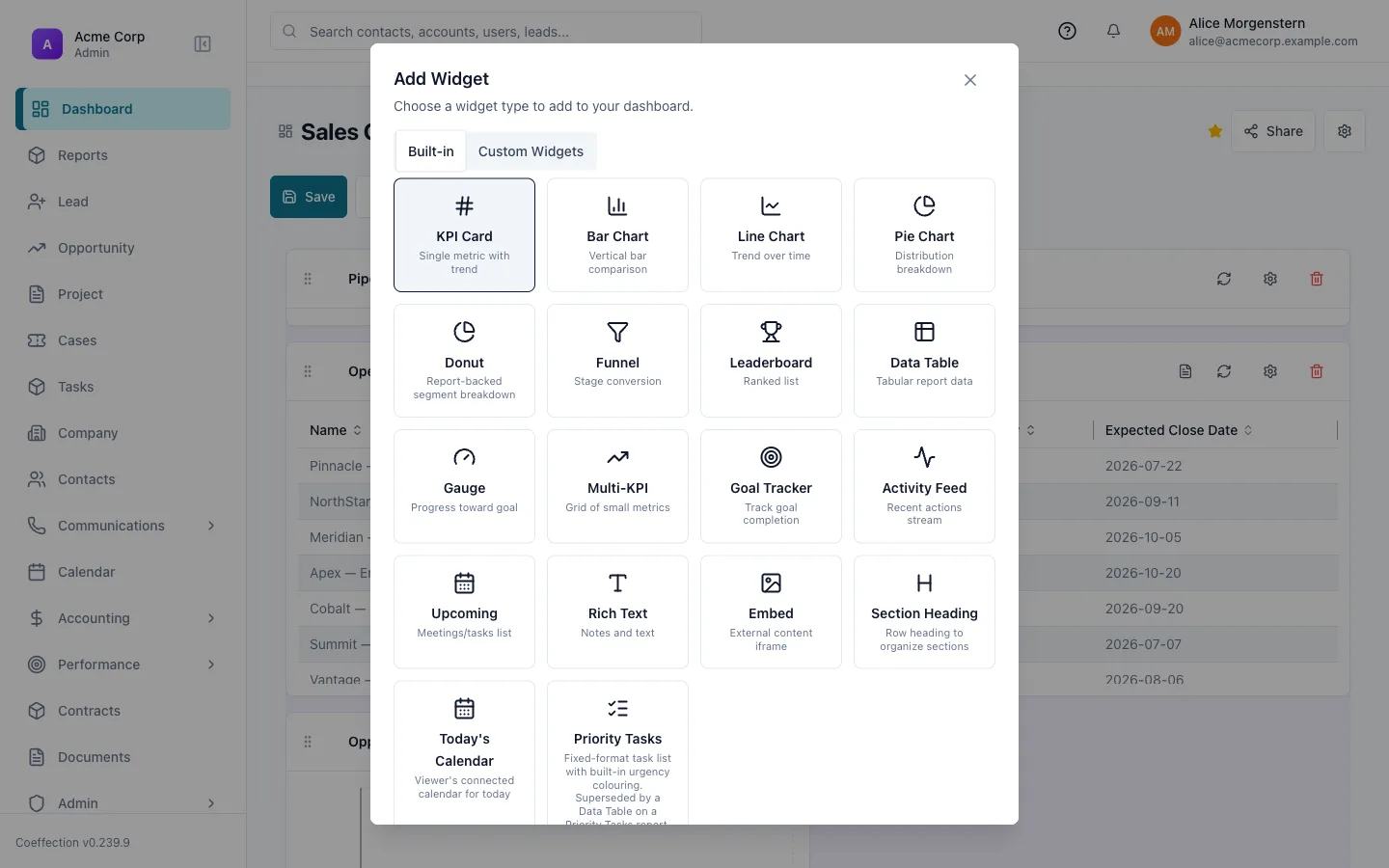
Task: Navigate to Documents in sidebar
Action: pos(123,757)
